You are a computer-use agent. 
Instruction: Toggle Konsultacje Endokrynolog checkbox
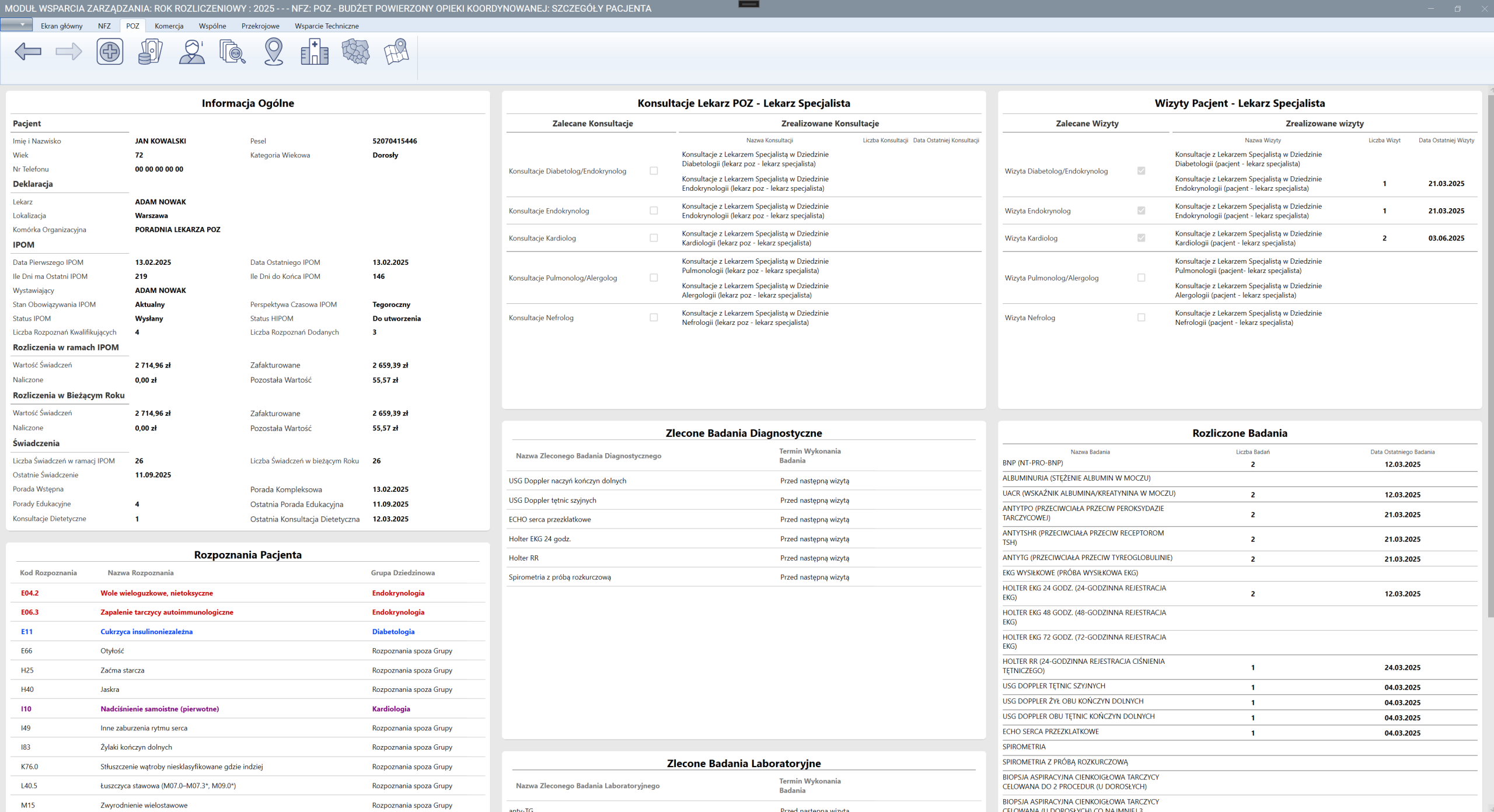(x=654, y=211)
